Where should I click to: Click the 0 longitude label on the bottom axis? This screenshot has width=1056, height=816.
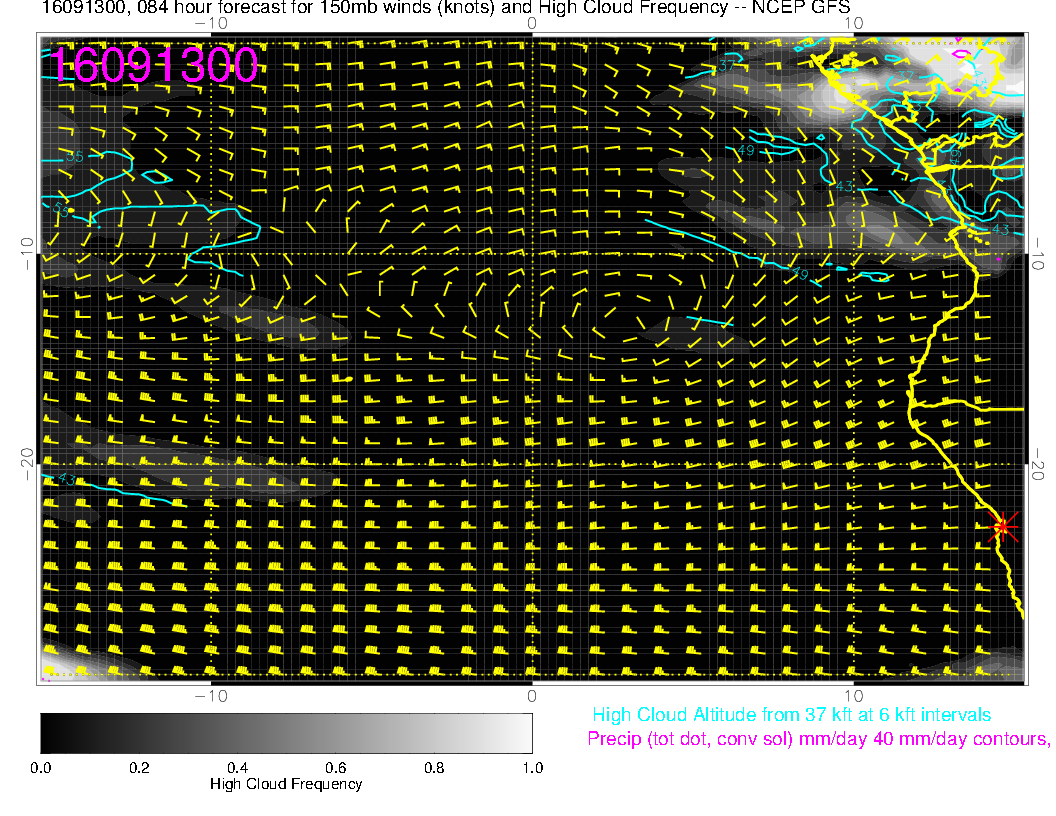(x=532, y=696)
